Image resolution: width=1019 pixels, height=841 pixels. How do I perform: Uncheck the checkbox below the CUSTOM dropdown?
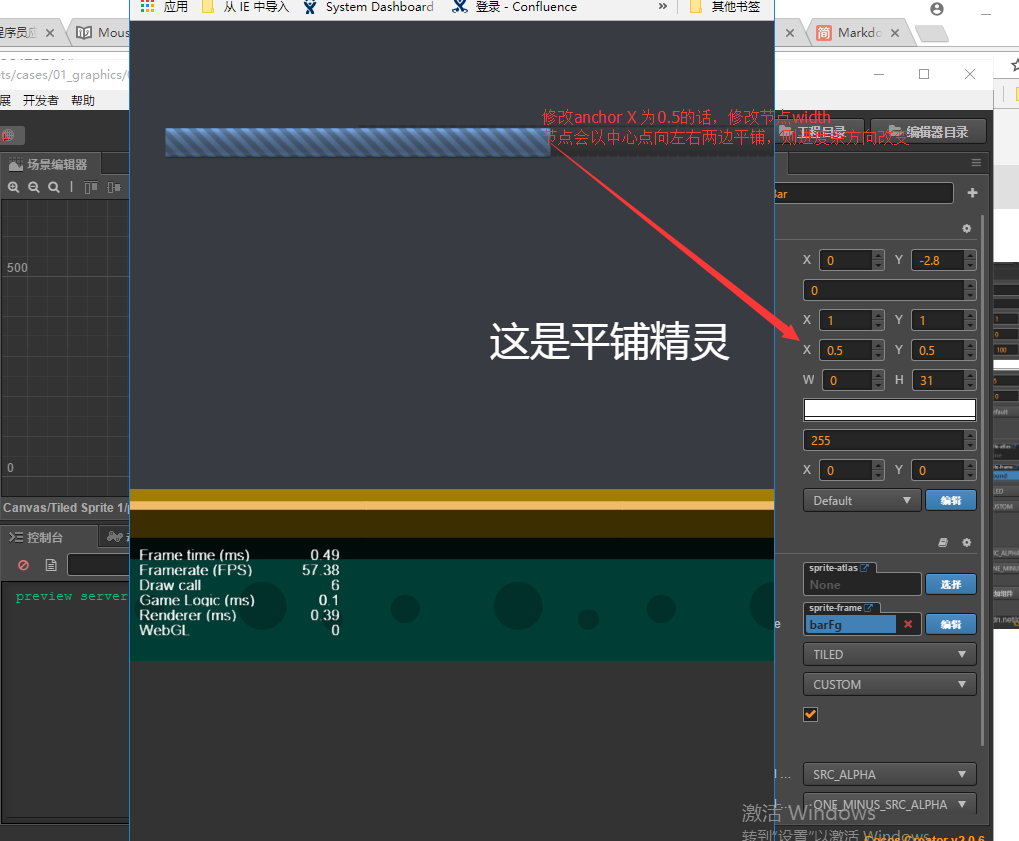[810, 714]
